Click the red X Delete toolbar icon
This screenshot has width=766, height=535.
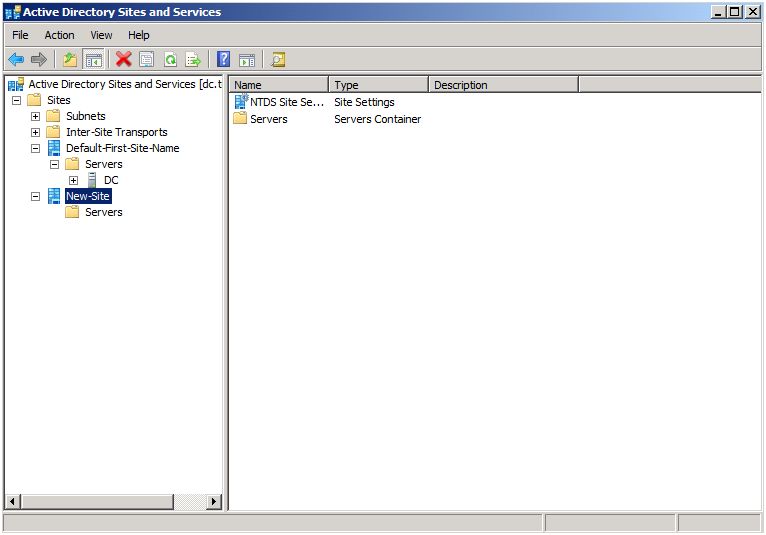[x=124, y=60]
